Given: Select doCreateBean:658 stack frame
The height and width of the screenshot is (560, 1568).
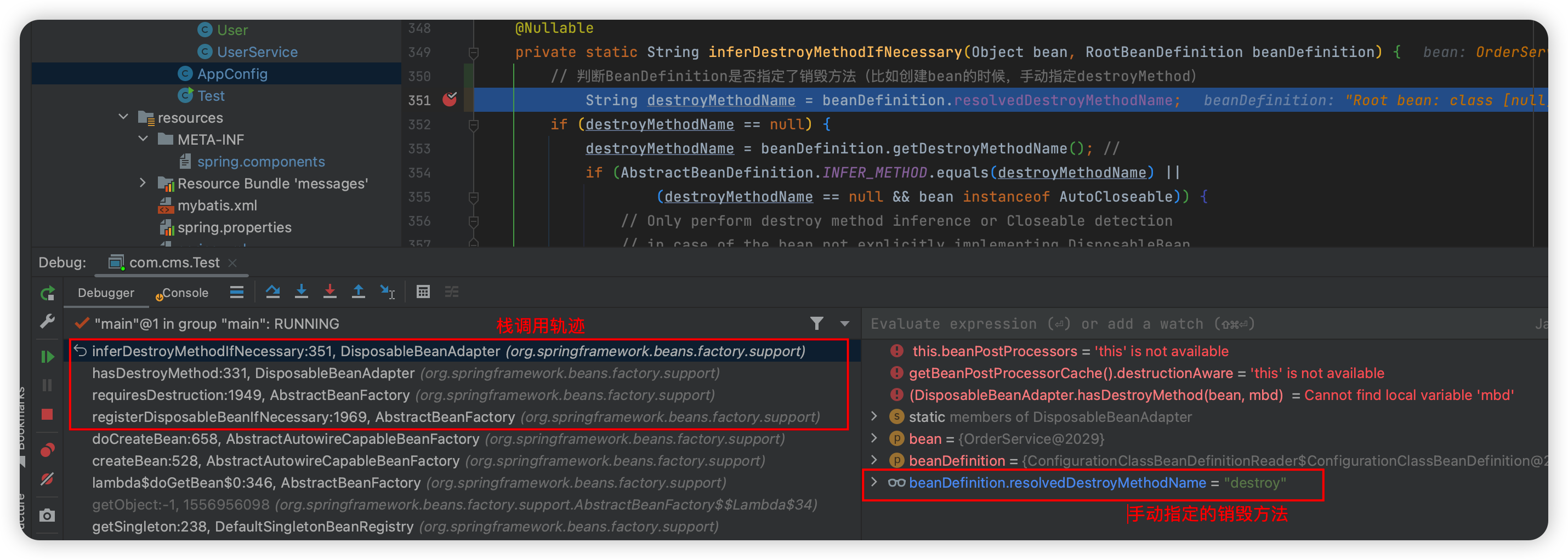Looking at the screenshot, I should pyautogui.click(x=463, y=438).
